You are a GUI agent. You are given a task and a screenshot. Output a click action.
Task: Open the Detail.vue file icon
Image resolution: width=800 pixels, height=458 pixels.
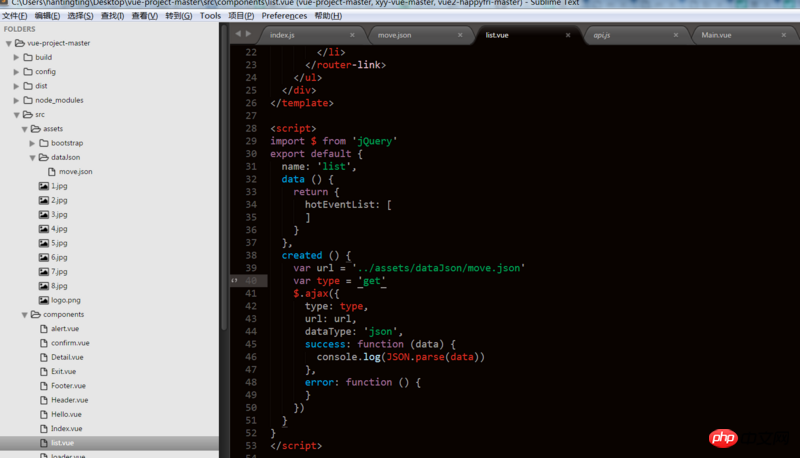click(x=44, y=357)
